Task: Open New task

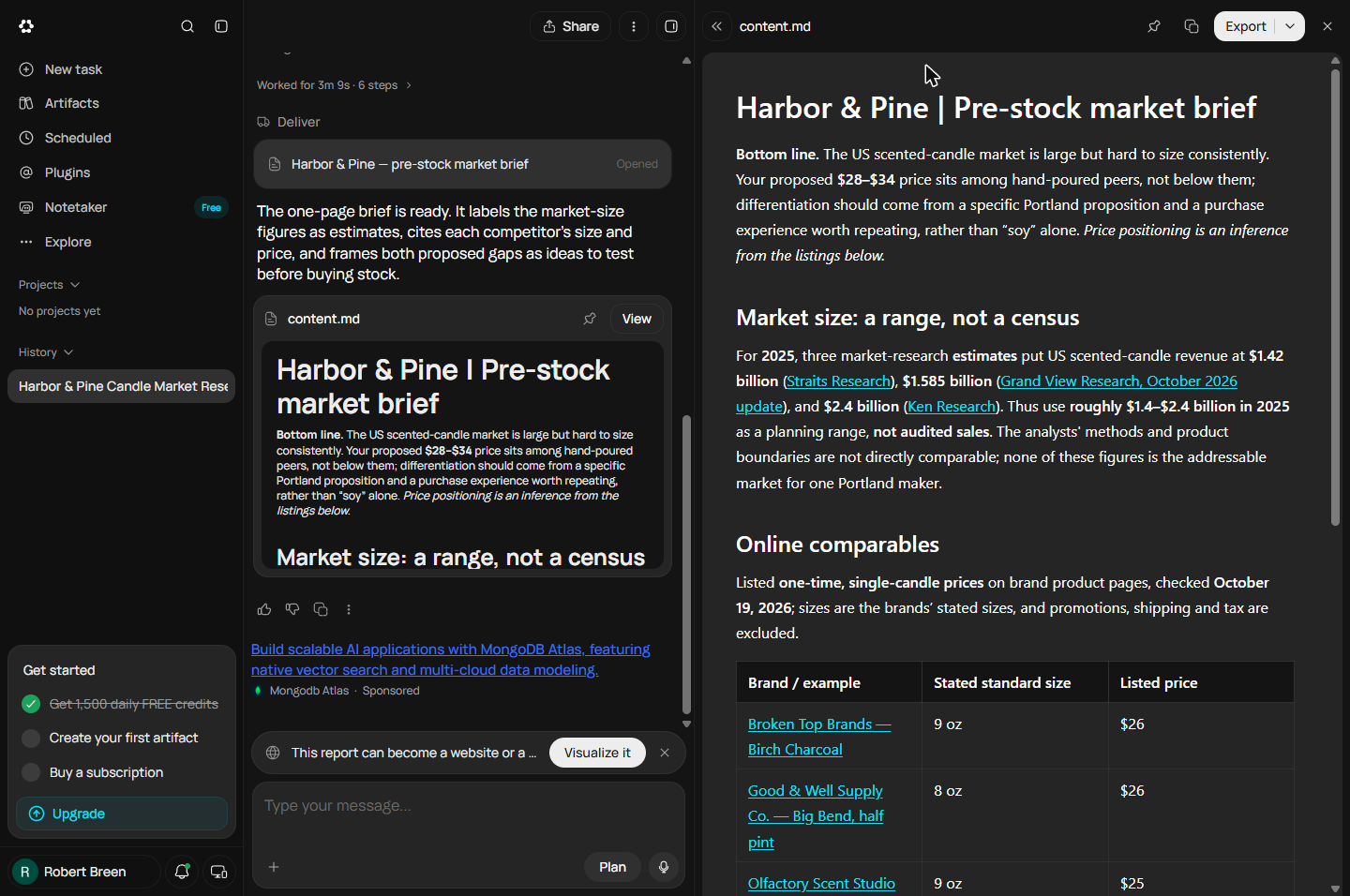Action: (x=121, y=69)
